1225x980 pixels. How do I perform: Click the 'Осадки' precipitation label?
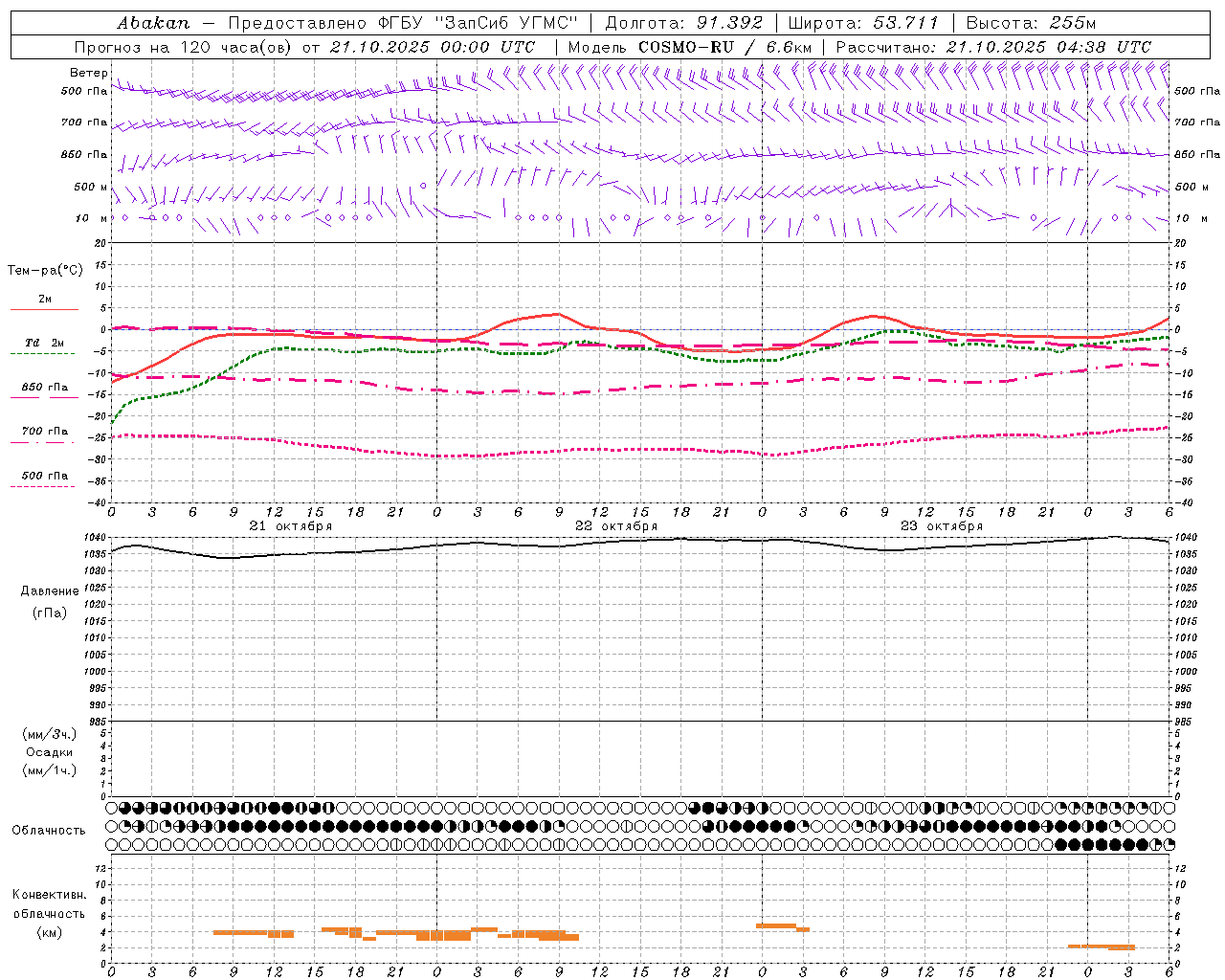pos(50,752)
